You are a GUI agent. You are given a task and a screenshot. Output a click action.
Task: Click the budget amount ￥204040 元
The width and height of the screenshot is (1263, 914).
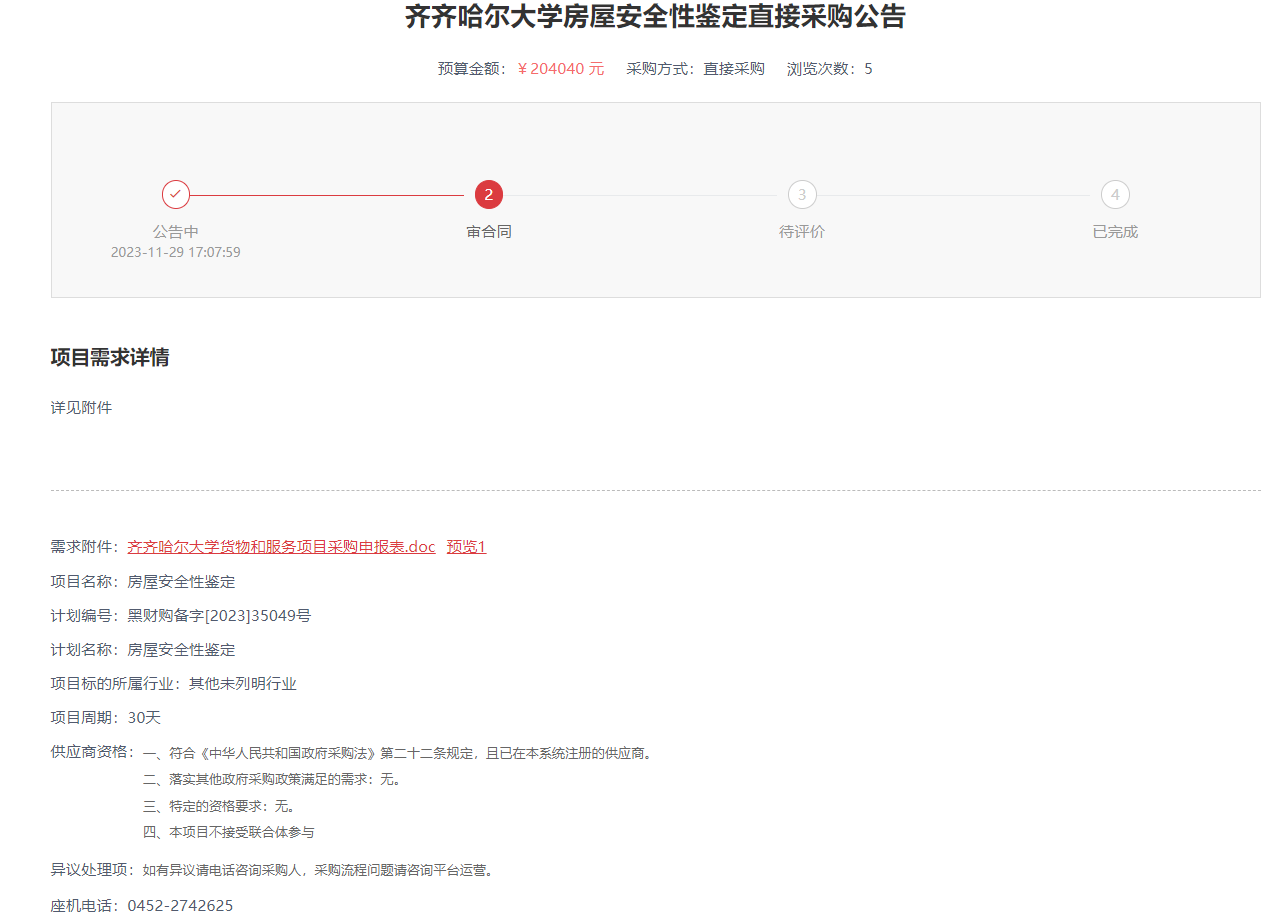tap(561, 69)
